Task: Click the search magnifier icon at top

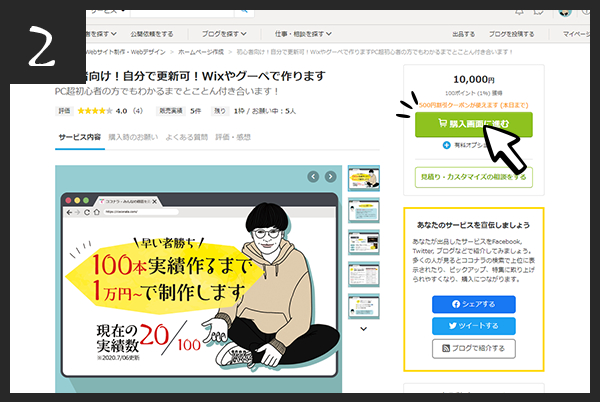Action: 244,12
